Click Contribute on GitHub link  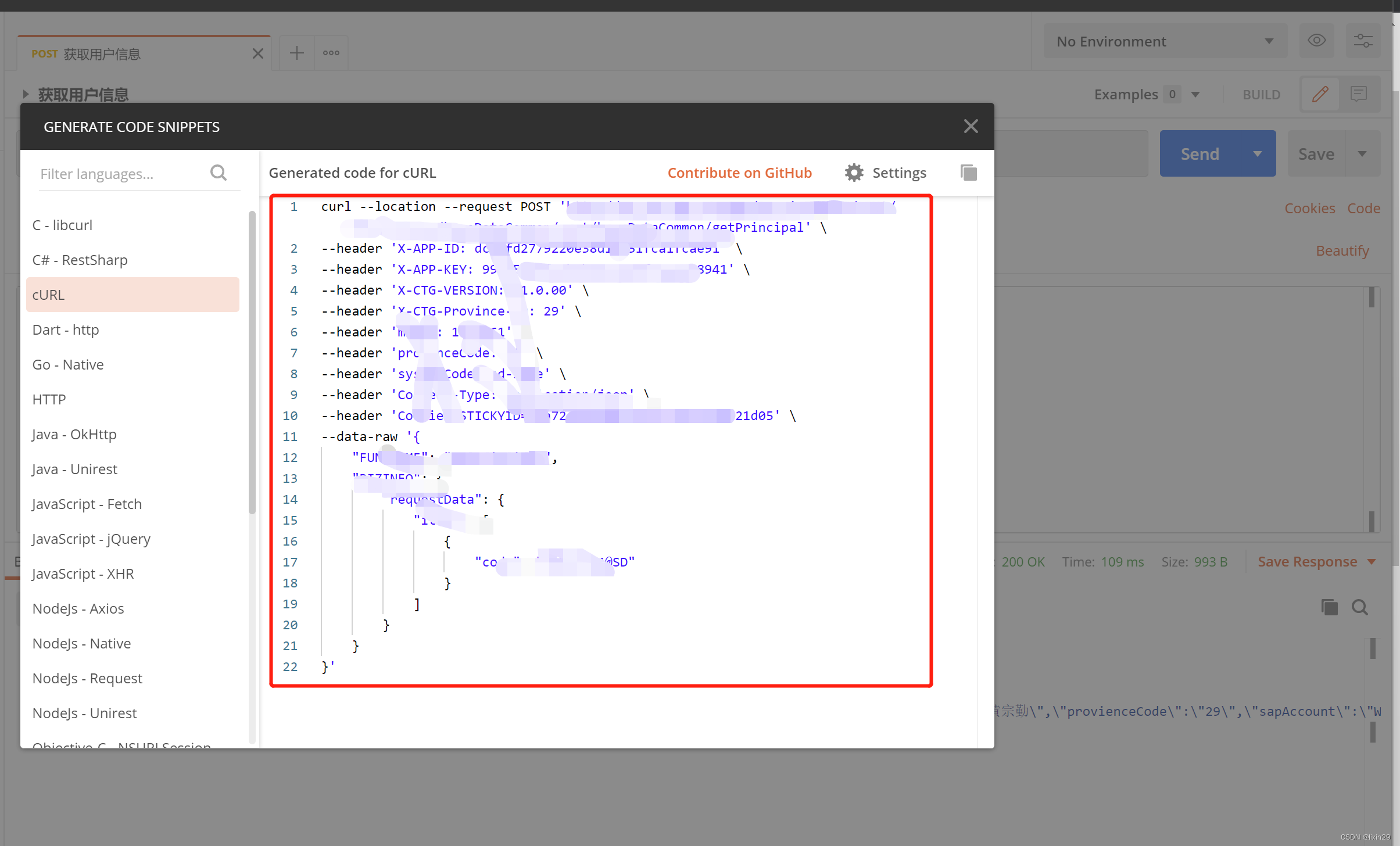(x=739, y=173)
